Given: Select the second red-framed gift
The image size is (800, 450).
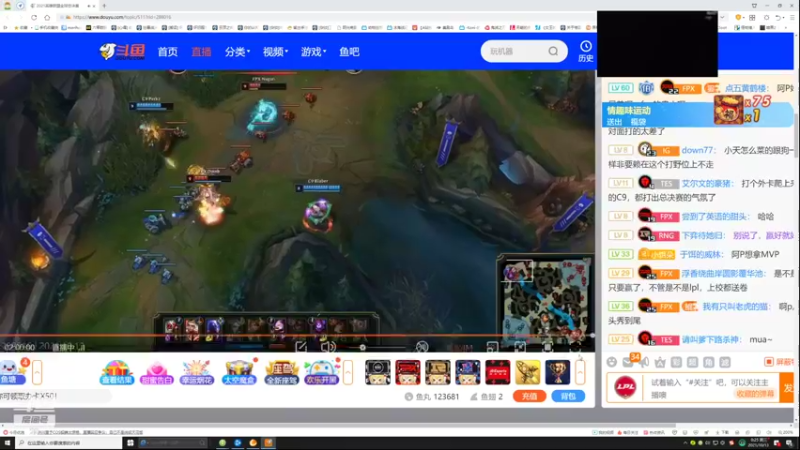Looking at the screenshot, I should click(x=408, y=372).
